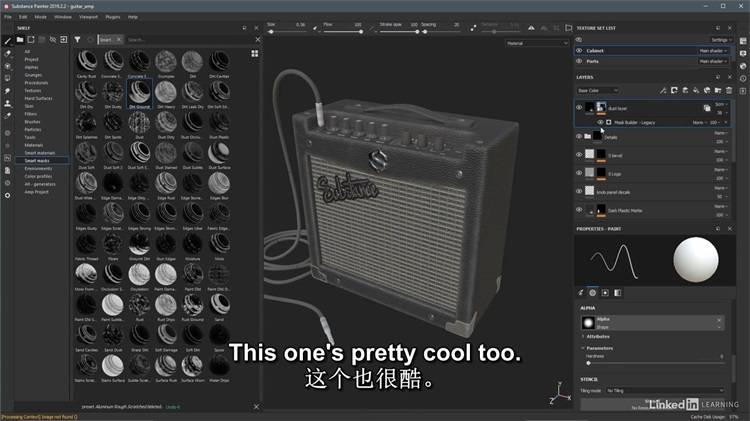Select Grunges shelf category
Screen dimensions: 750x421
[x=33, y=75]
